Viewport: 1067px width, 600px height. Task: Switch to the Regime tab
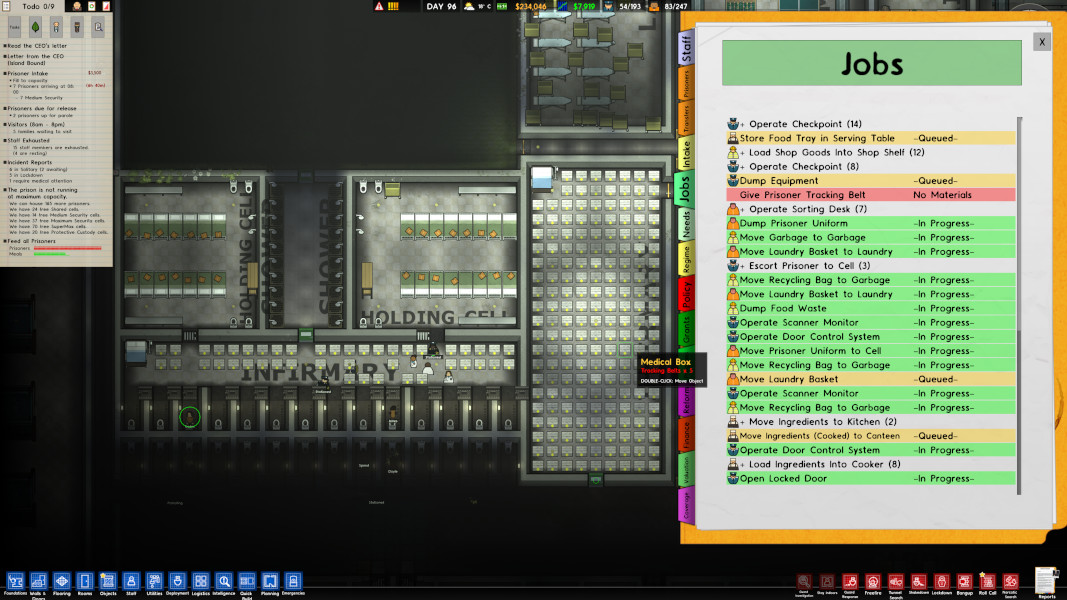click(686, 259)
